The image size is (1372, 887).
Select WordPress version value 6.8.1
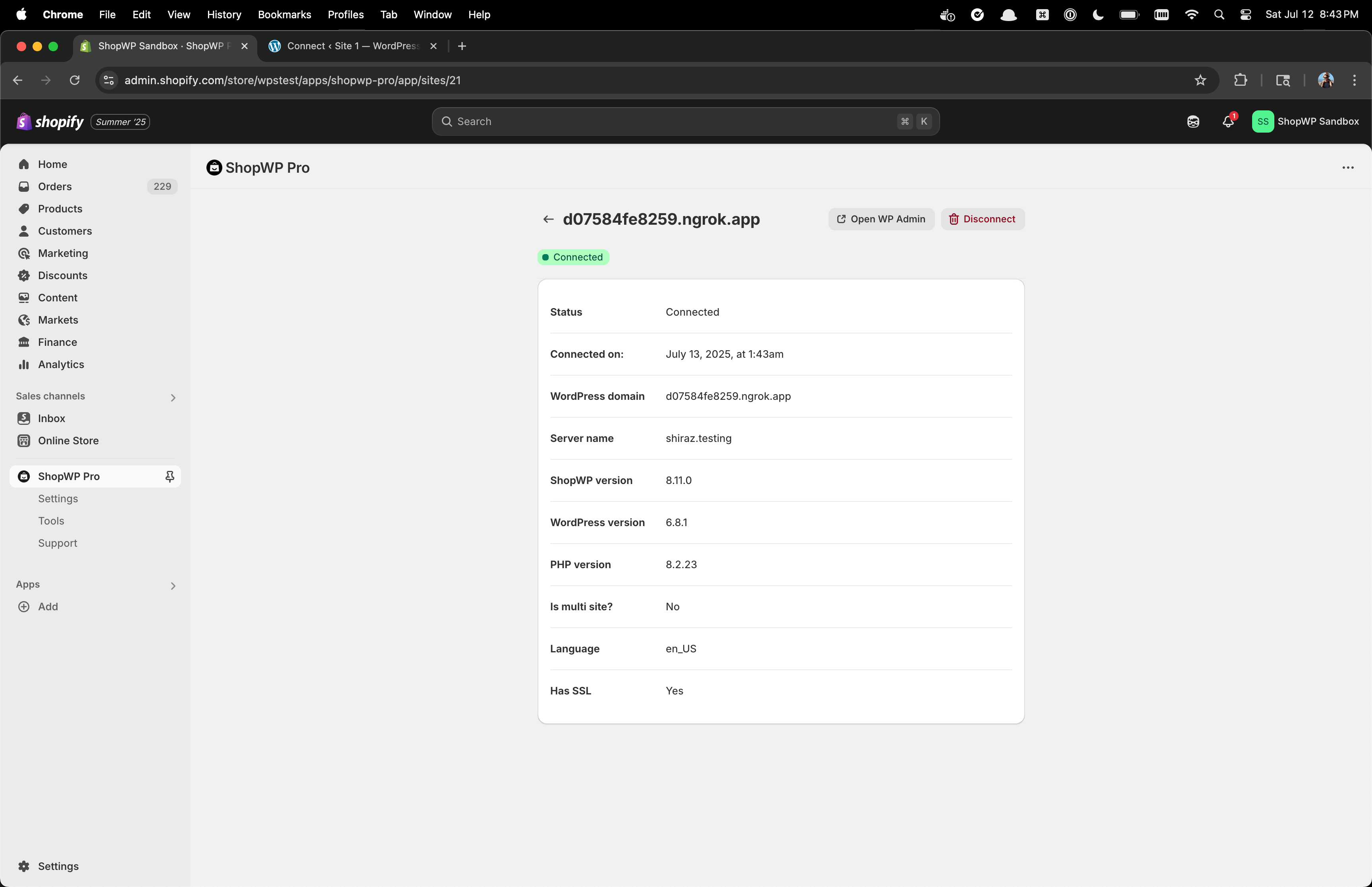(676, 523)
